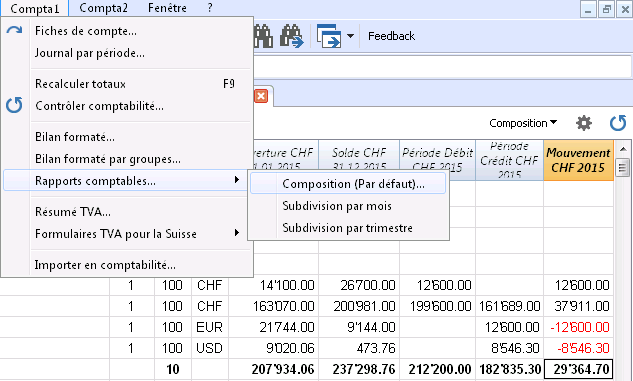
Task: Open settings gear icon near Composition
Action: pyautogui.click(x=584, y=123)
